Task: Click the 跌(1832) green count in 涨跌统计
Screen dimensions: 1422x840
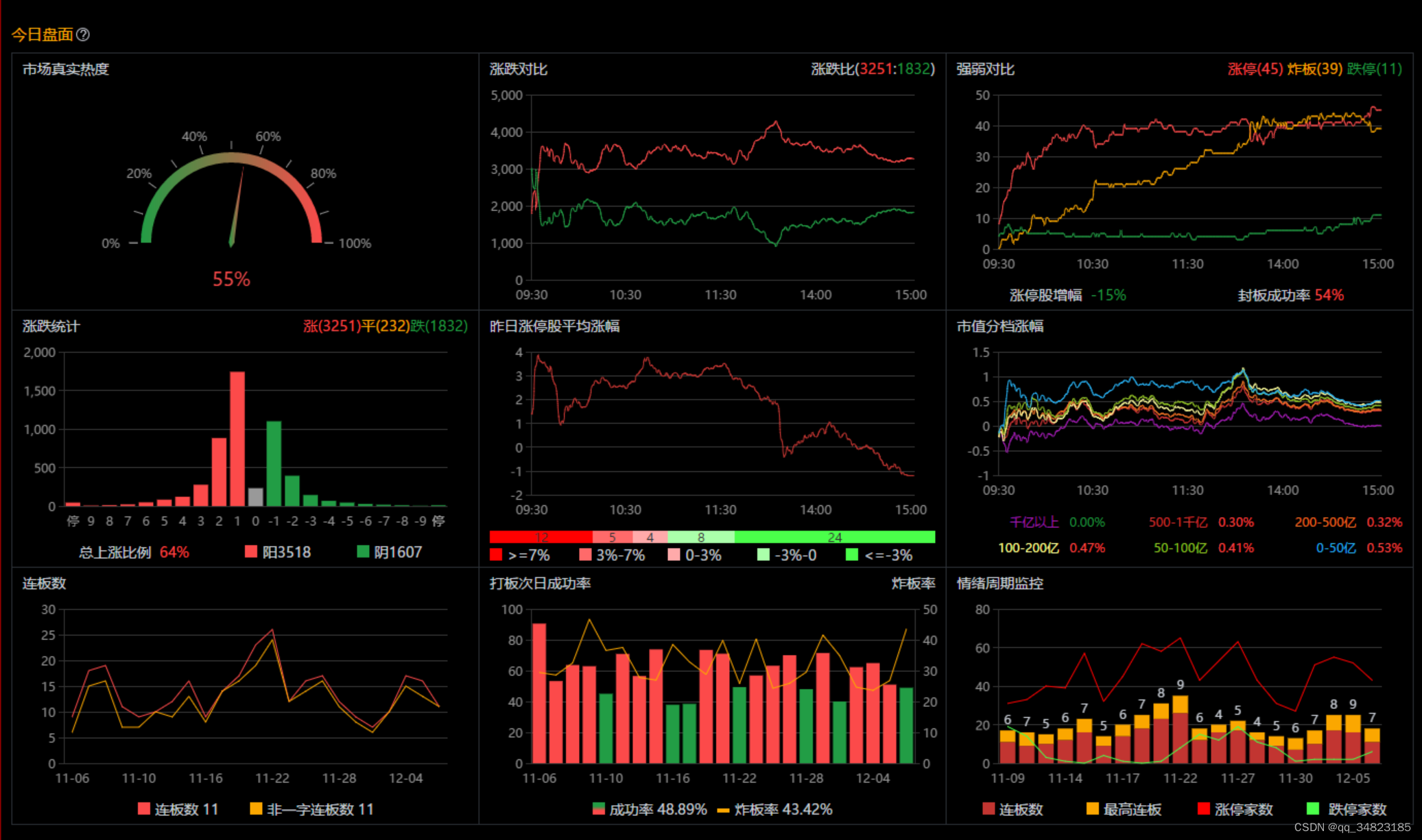Action: click(x=439, y=326)
